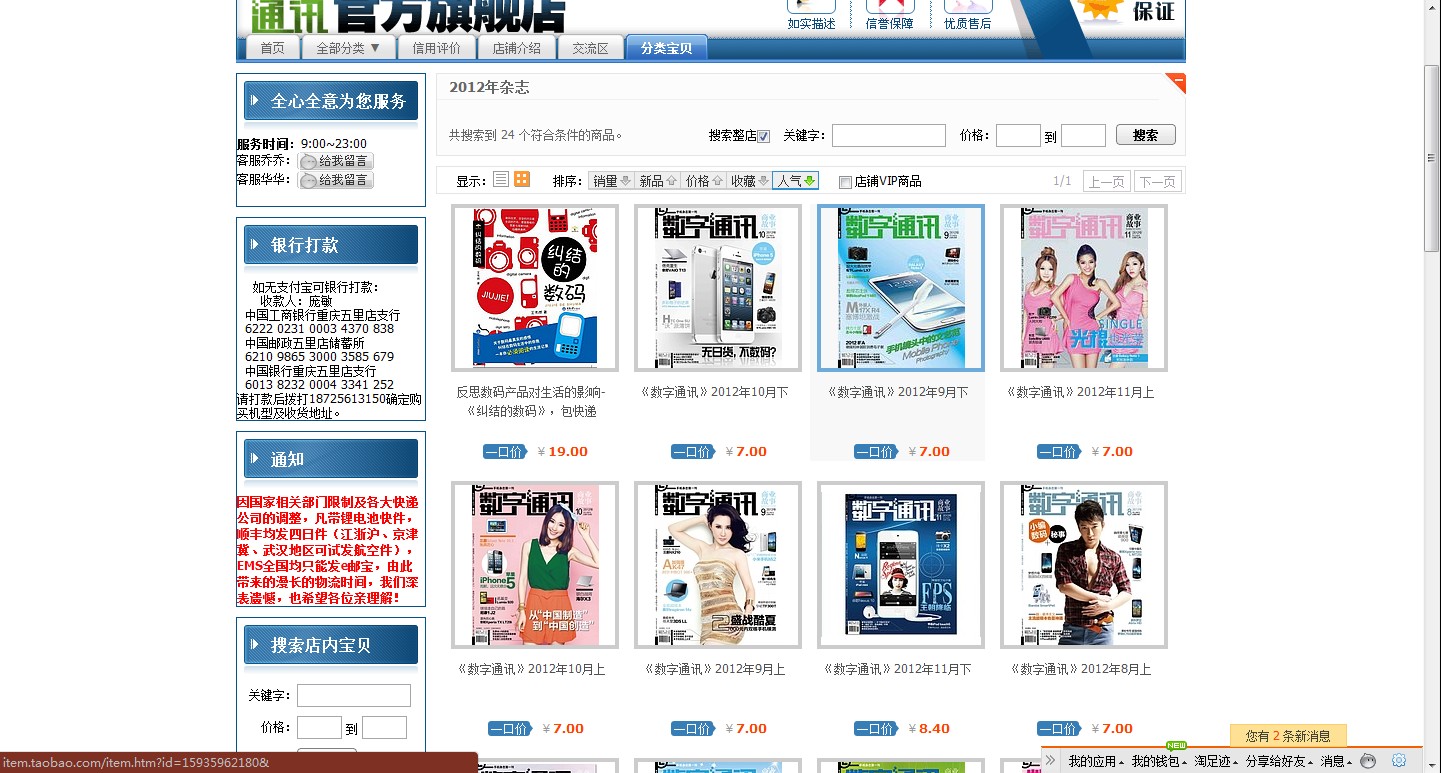Click arrow icon beside 银行打款 header
This screenshot has width=1441, height=773.
(253, 245)
